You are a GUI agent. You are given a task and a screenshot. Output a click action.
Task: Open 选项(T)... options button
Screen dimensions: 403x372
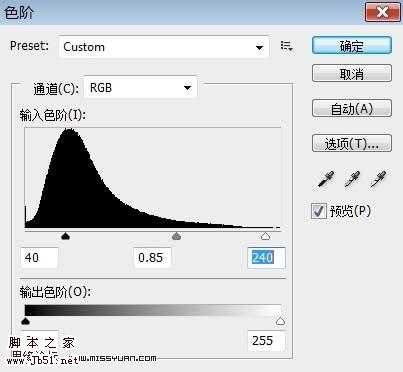coord(352,144)
